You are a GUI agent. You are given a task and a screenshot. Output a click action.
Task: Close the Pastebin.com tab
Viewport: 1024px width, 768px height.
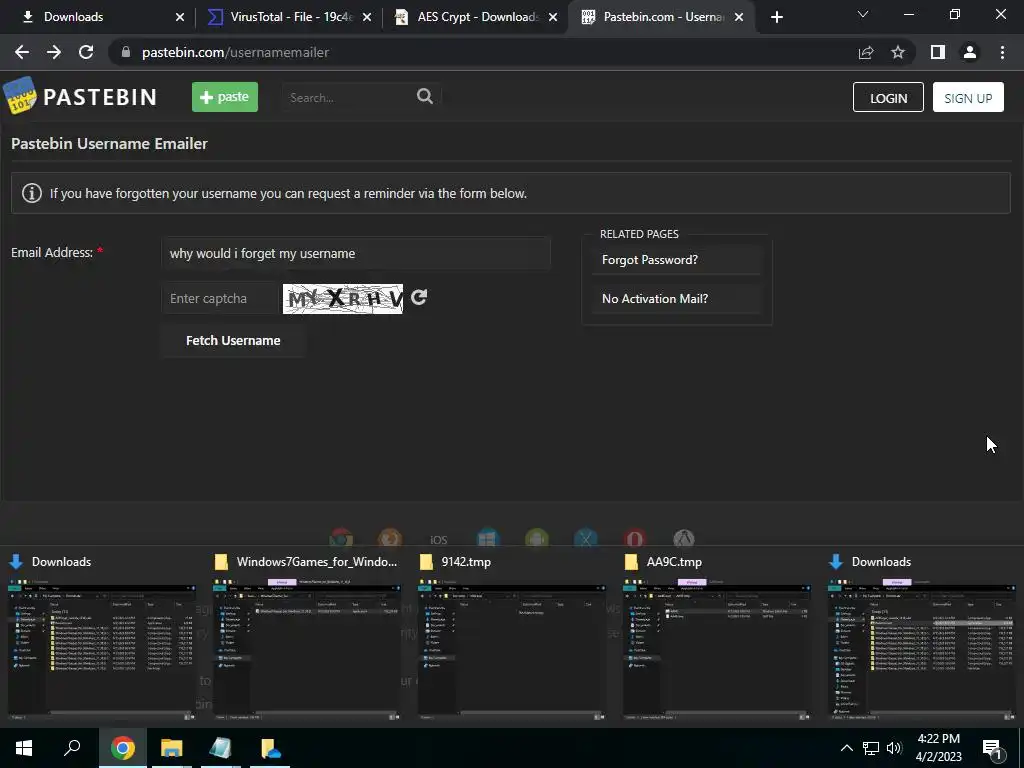point(739,17)
